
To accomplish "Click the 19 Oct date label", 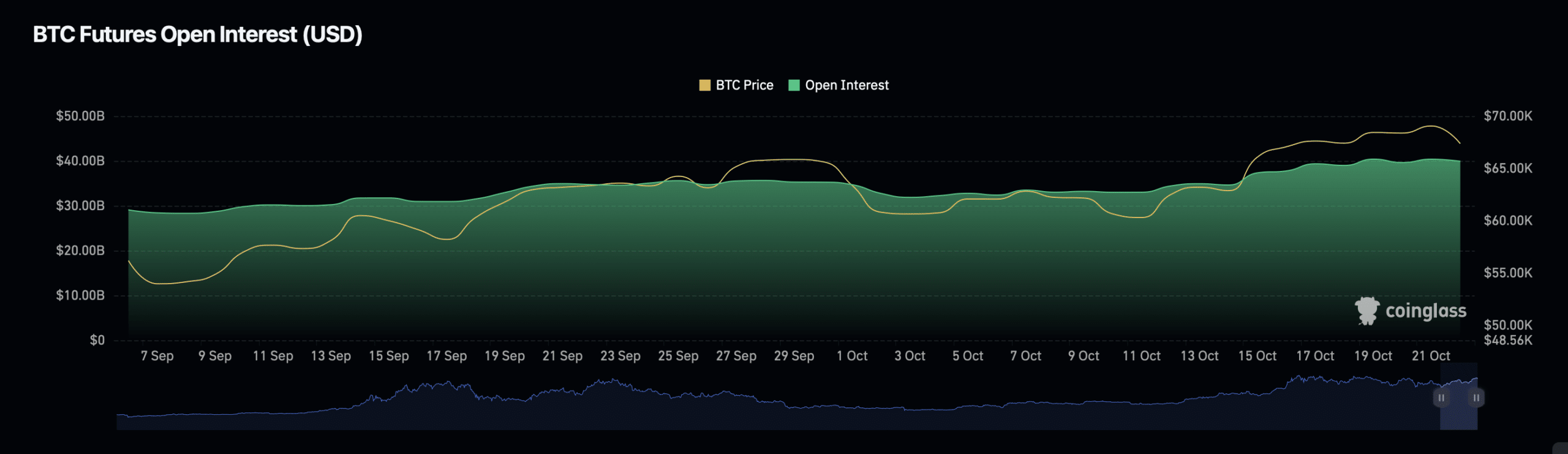I will tap(1373, 356).
